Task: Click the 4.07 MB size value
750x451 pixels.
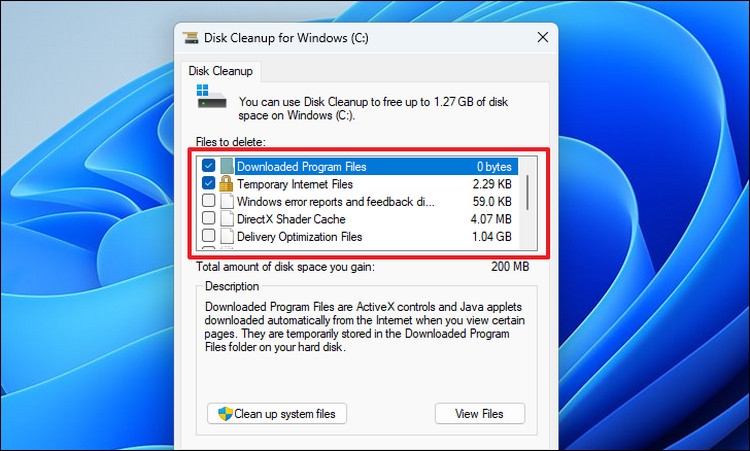Action: click(x=491, y=219)
